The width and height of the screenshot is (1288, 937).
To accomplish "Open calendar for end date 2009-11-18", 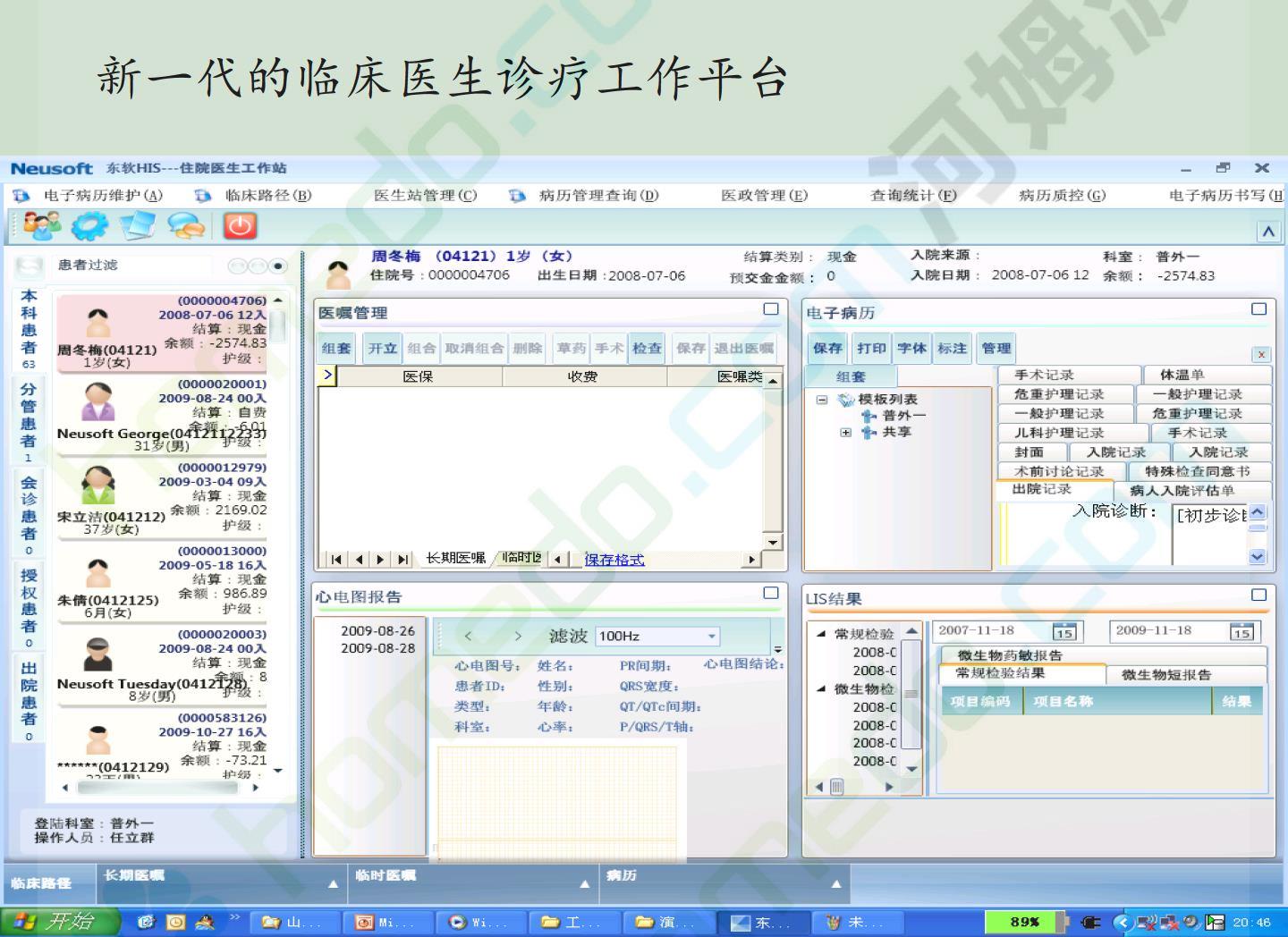I will tap(1241, 632).
